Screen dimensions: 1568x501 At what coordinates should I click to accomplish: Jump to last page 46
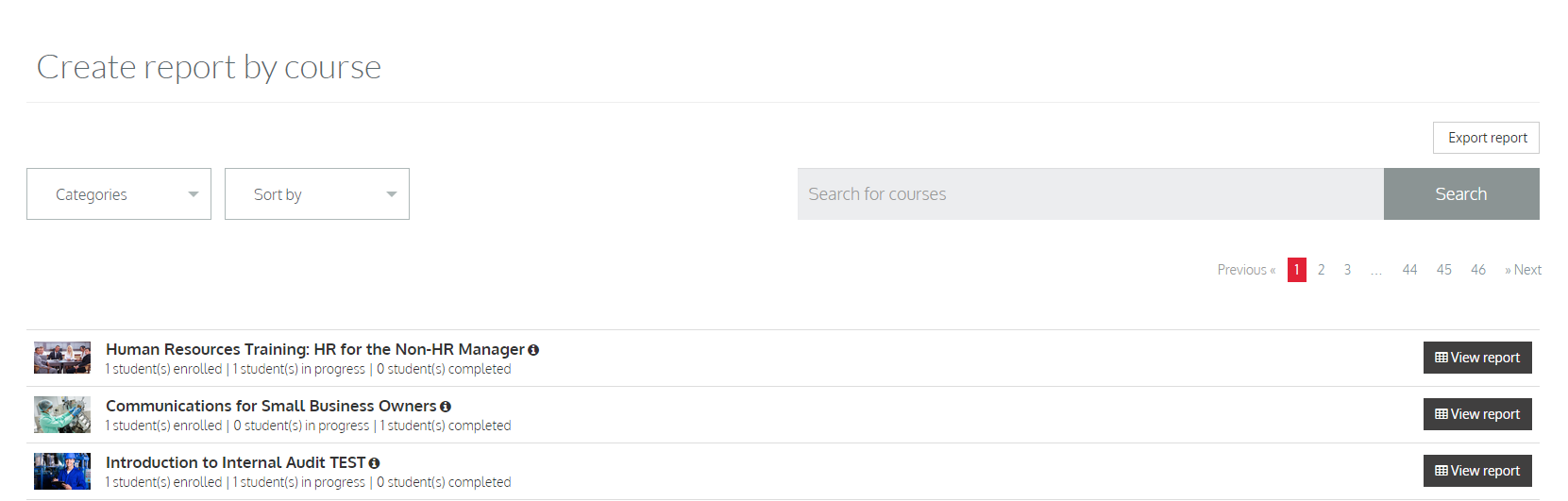tap(1478, 270)
